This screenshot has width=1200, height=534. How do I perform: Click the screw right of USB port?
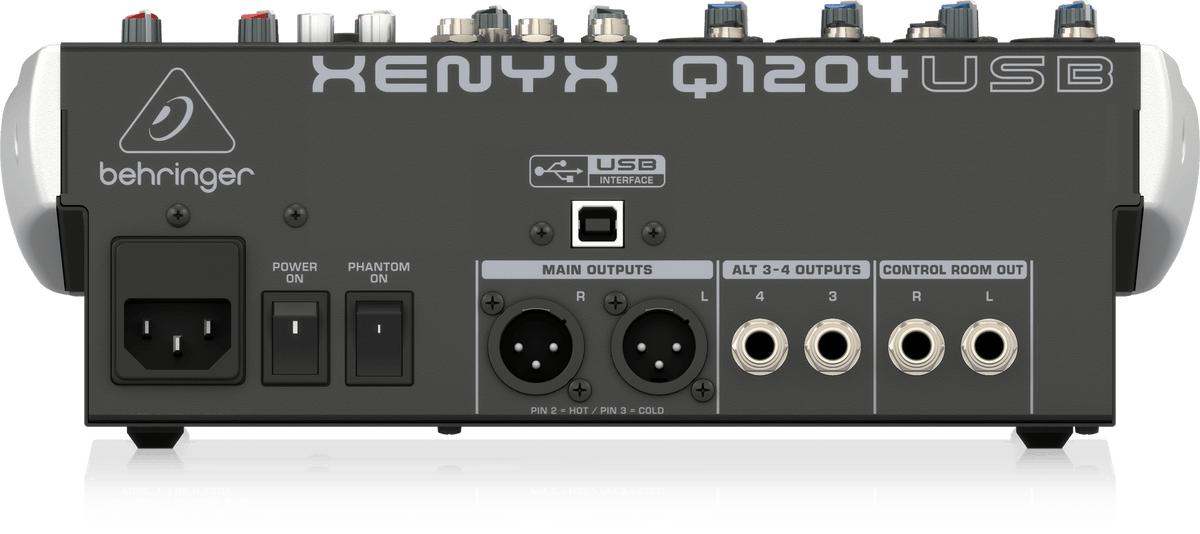(x=652, y=232)
